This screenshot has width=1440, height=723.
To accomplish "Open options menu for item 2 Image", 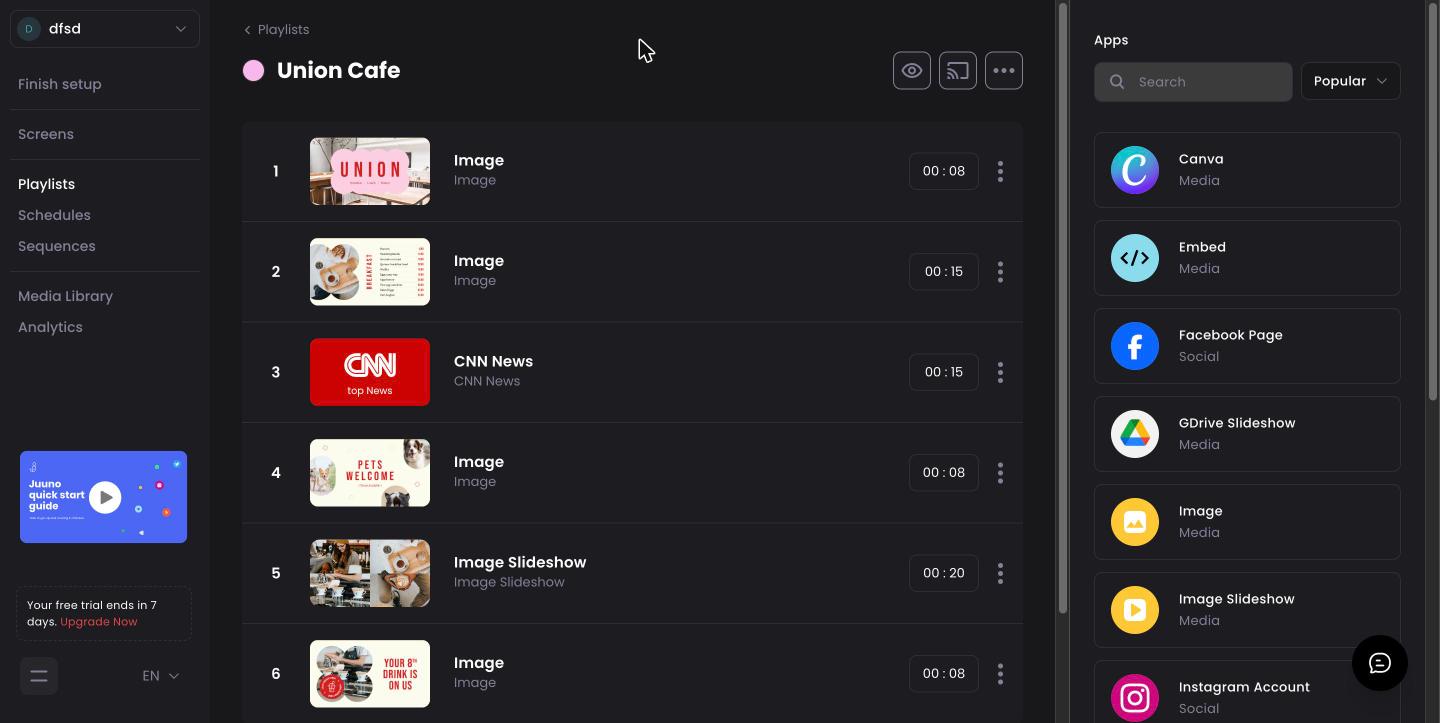I will (x=1000, y=272).
